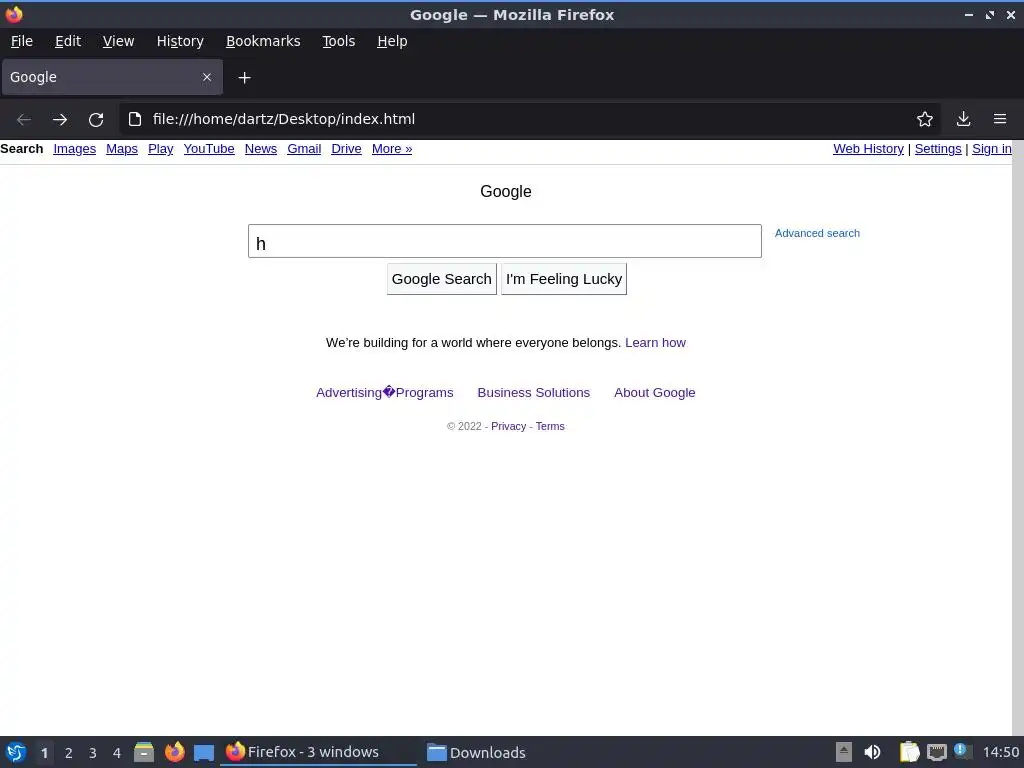Open the Terms link
Image resolution: width=1024 pixels, height=768 pixels.
550,426
